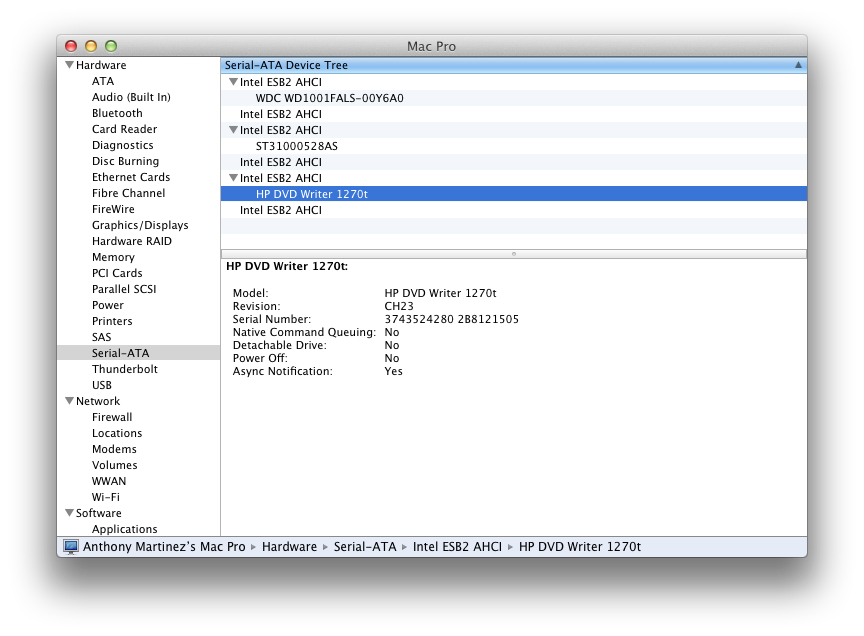
Task: Select ATA in the sidebar
Action: [x=103, y=81]
